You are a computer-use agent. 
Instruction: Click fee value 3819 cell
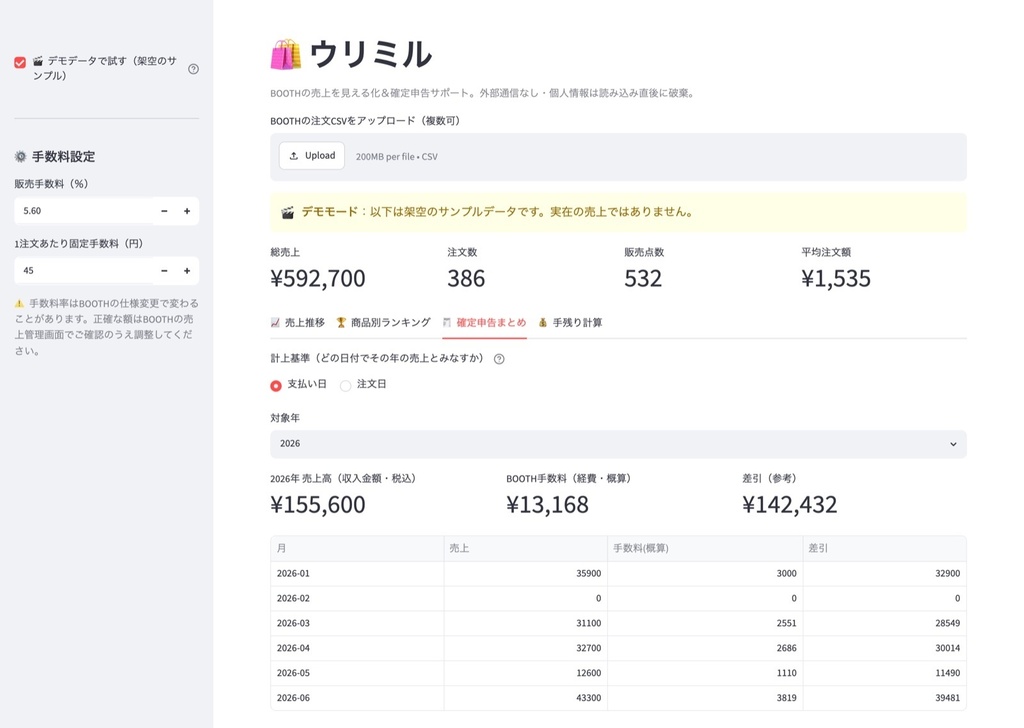click(x=705, y=697)
